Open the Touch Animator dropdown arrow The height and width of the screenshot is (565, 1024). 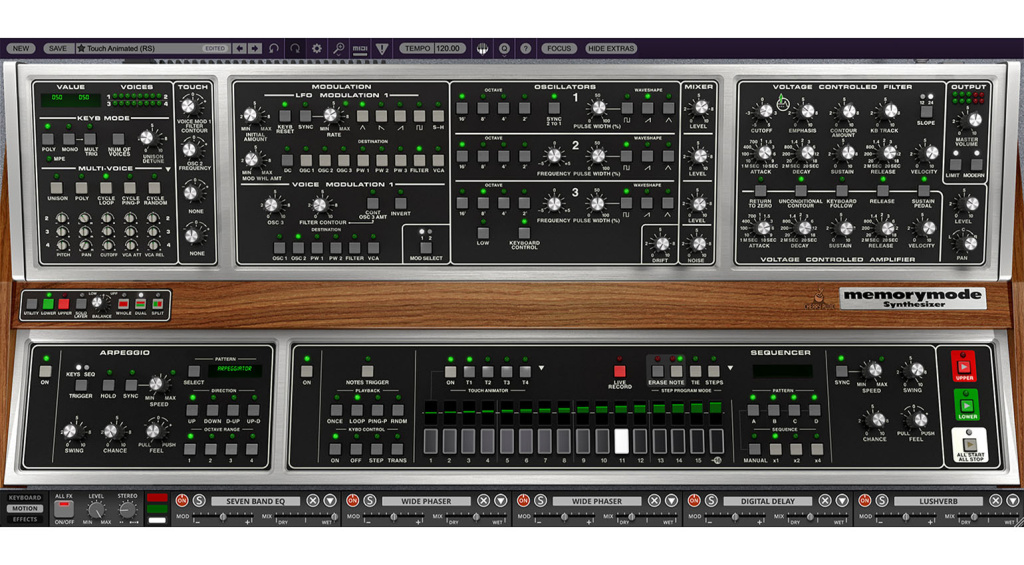point(541,368)
